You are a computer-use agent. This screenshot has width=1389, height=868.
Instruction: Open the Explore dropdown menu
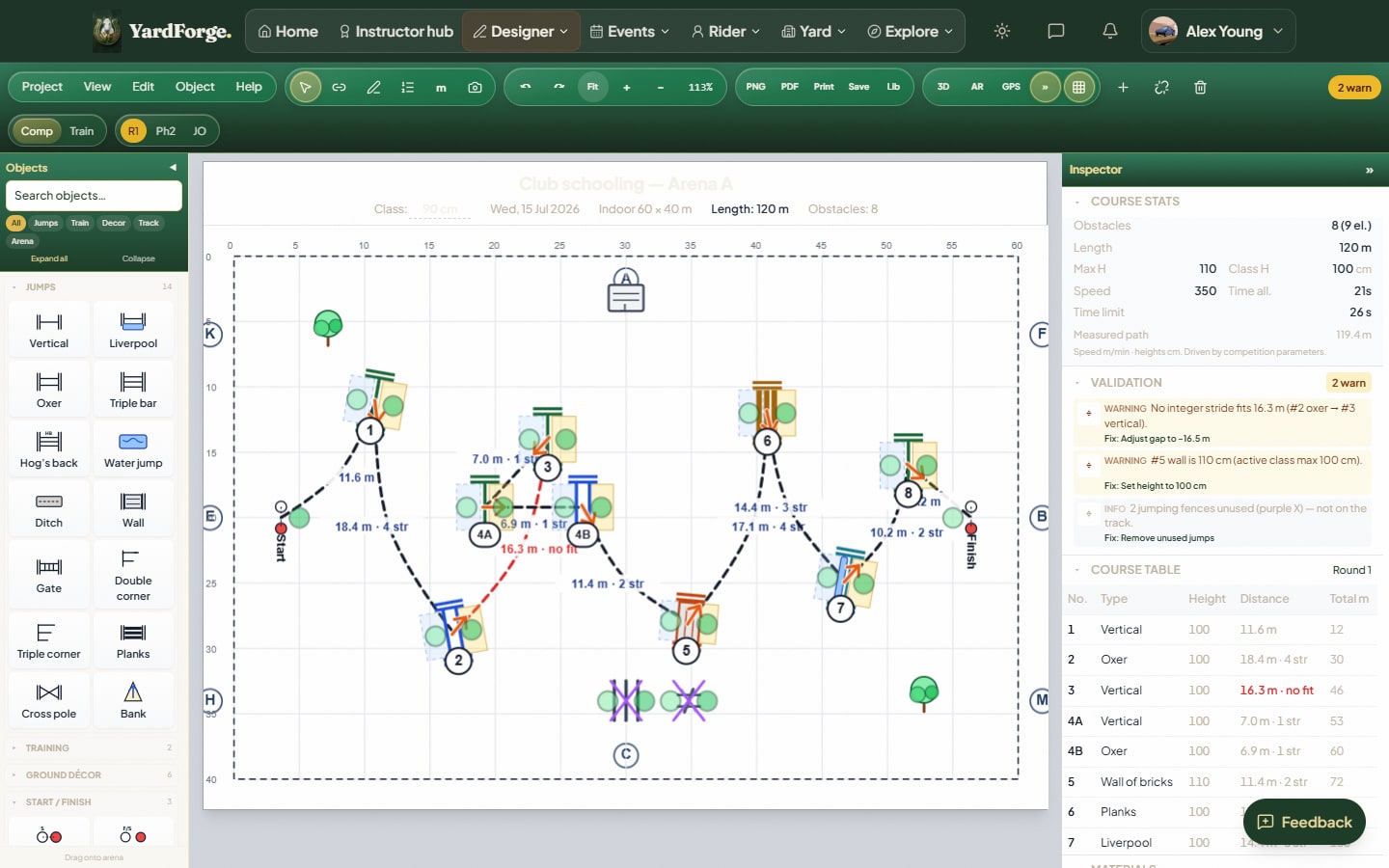click(910, 31)
